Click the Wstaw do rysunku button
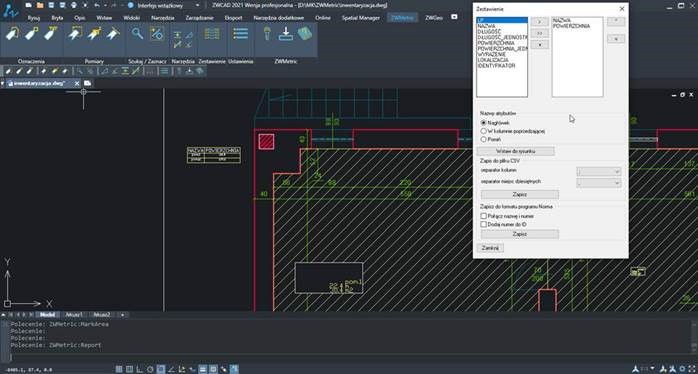 [x=515, y=151]
